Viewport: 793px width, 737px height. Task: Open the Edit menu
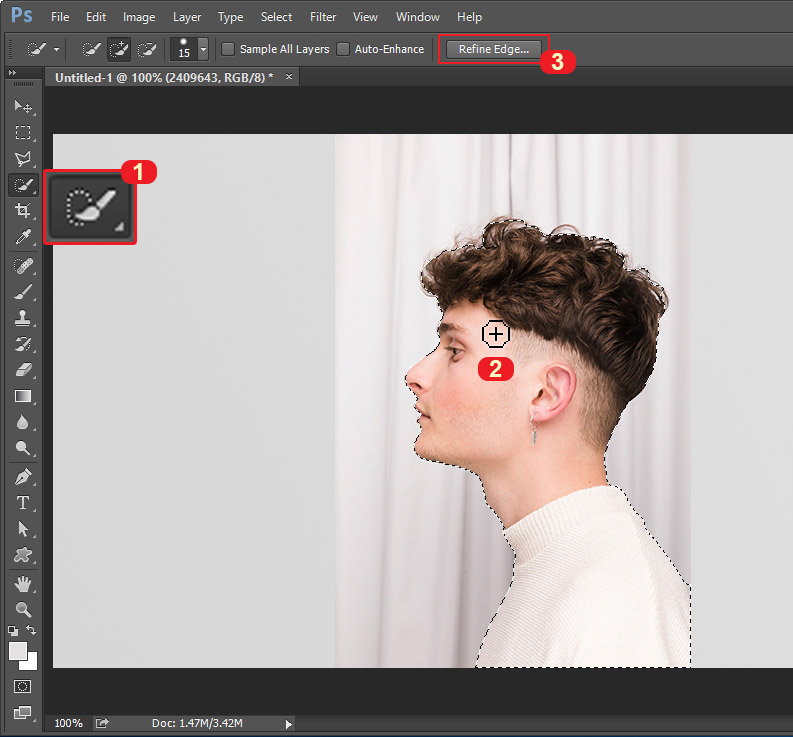pos(96,17)
